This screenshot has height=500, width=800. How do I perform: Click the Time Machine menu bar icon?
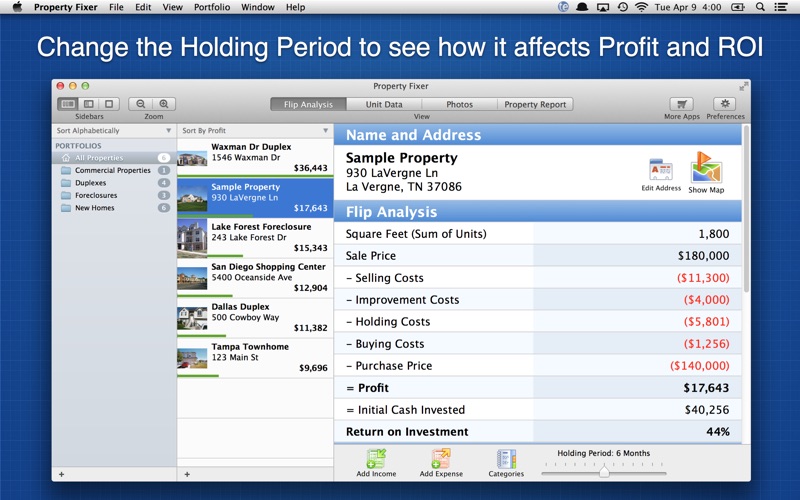point(622,7)
